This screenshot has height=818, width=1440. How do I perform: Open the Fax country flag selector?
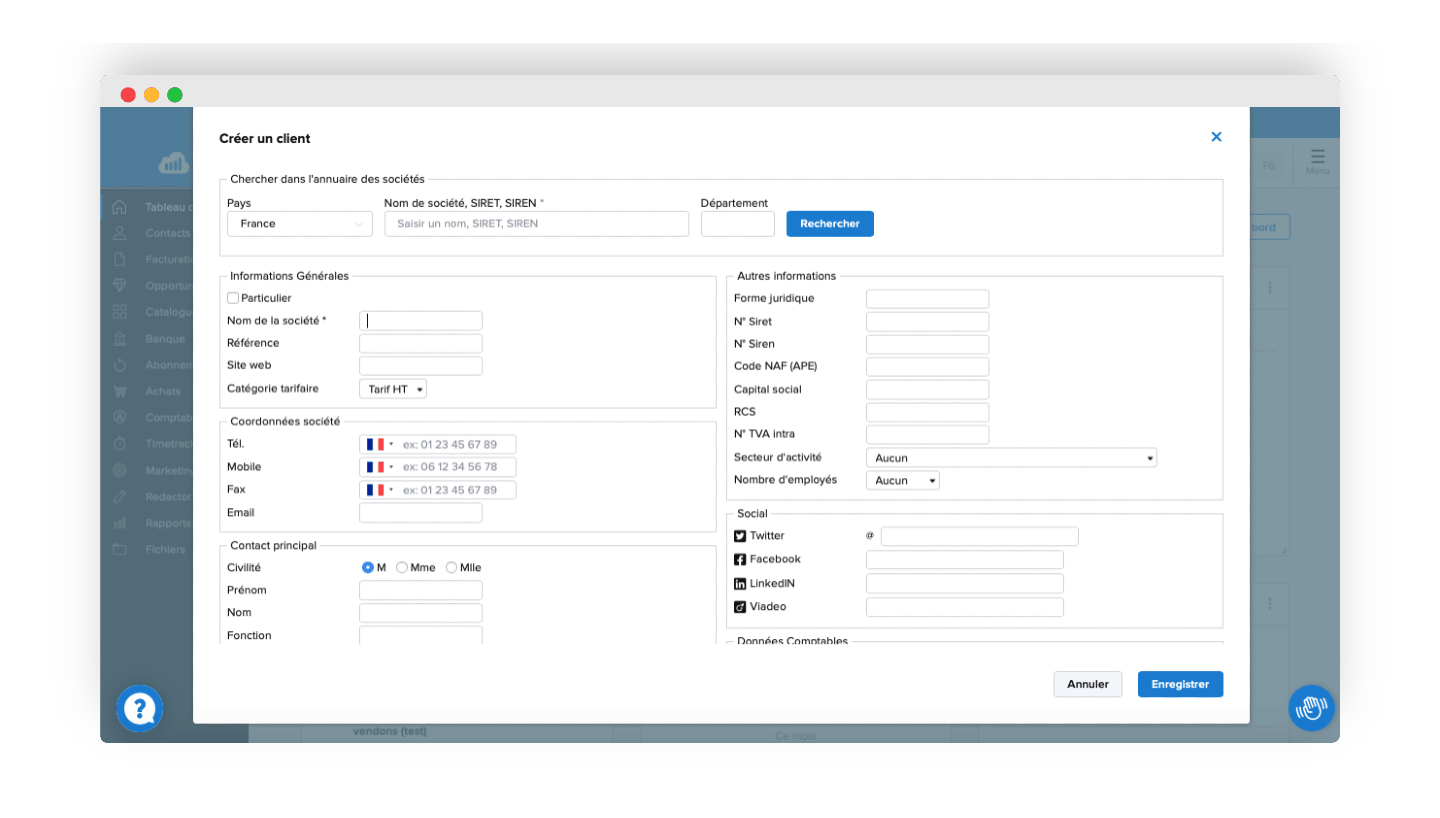(x=380, y=490)
